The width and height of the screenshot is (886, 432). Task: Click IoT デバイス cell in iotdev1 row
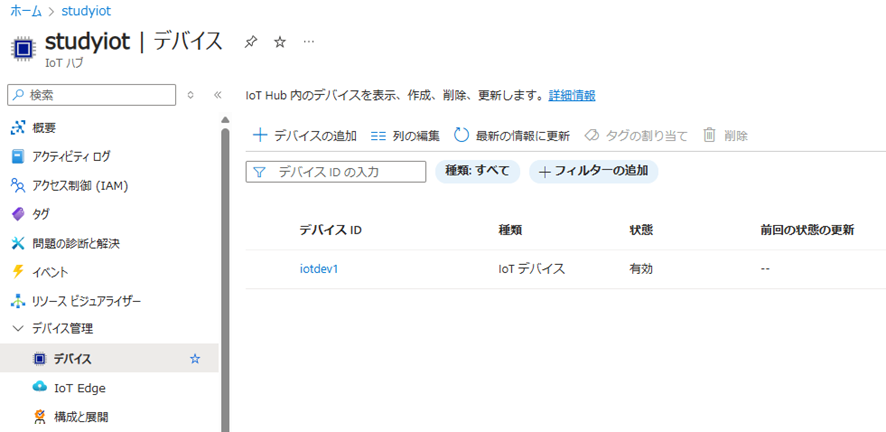(x=531, y=269)
